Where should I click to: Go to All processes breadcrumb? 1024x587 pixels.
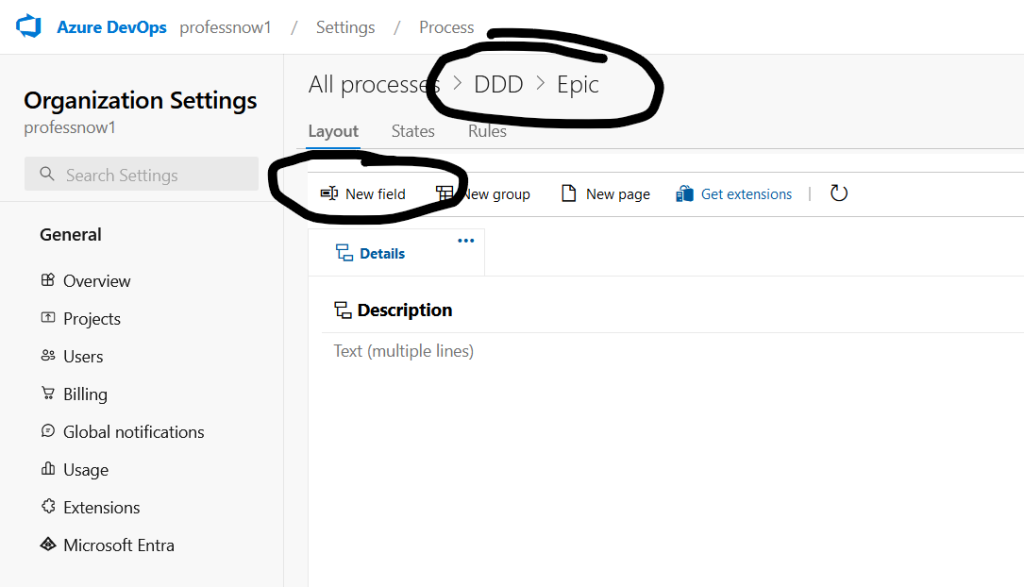point(373,85)
